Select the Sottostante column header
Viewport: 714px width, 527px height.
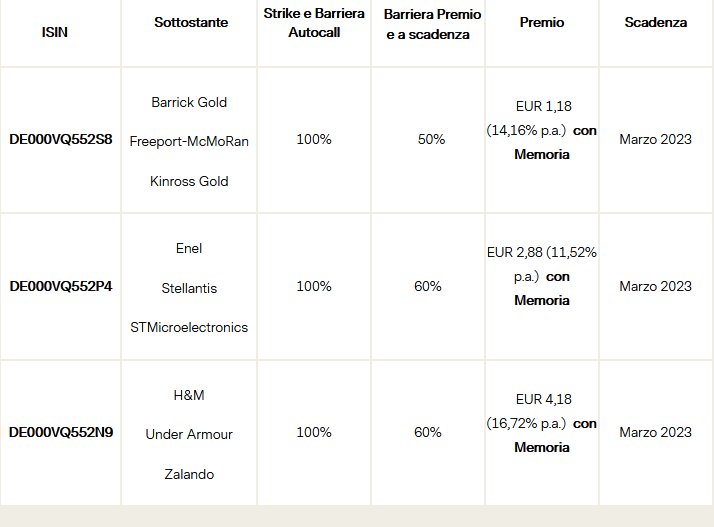[191, 22]
